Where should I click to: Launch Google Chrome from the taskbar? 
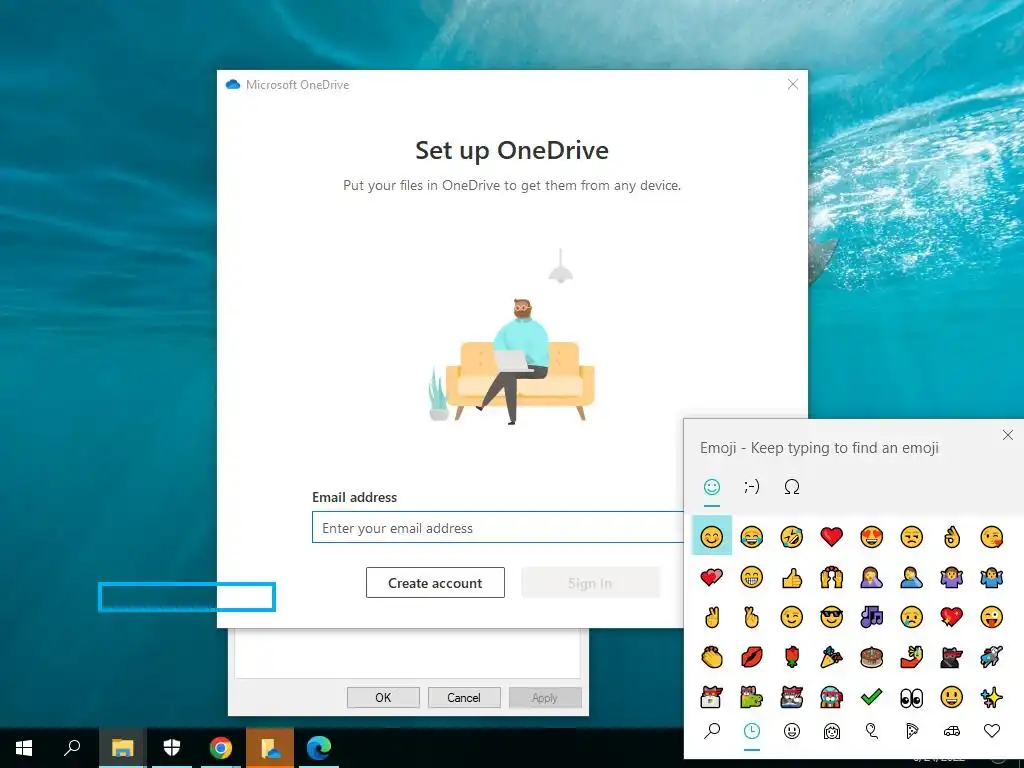coord(221,748)
